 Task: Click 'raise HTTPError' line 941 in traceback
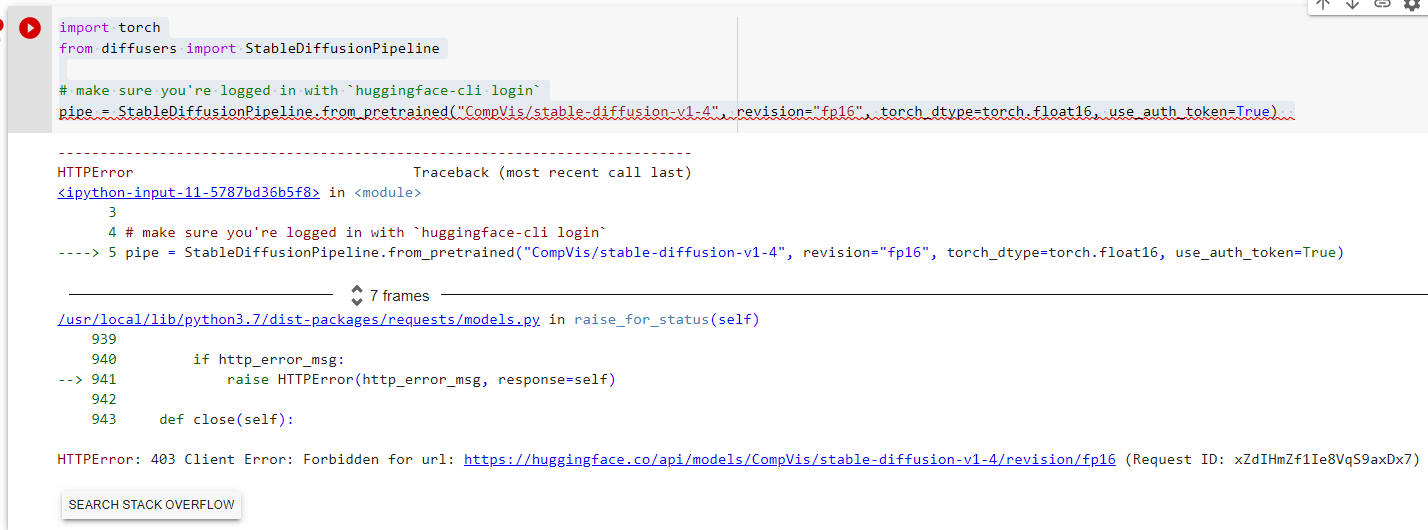421,380
